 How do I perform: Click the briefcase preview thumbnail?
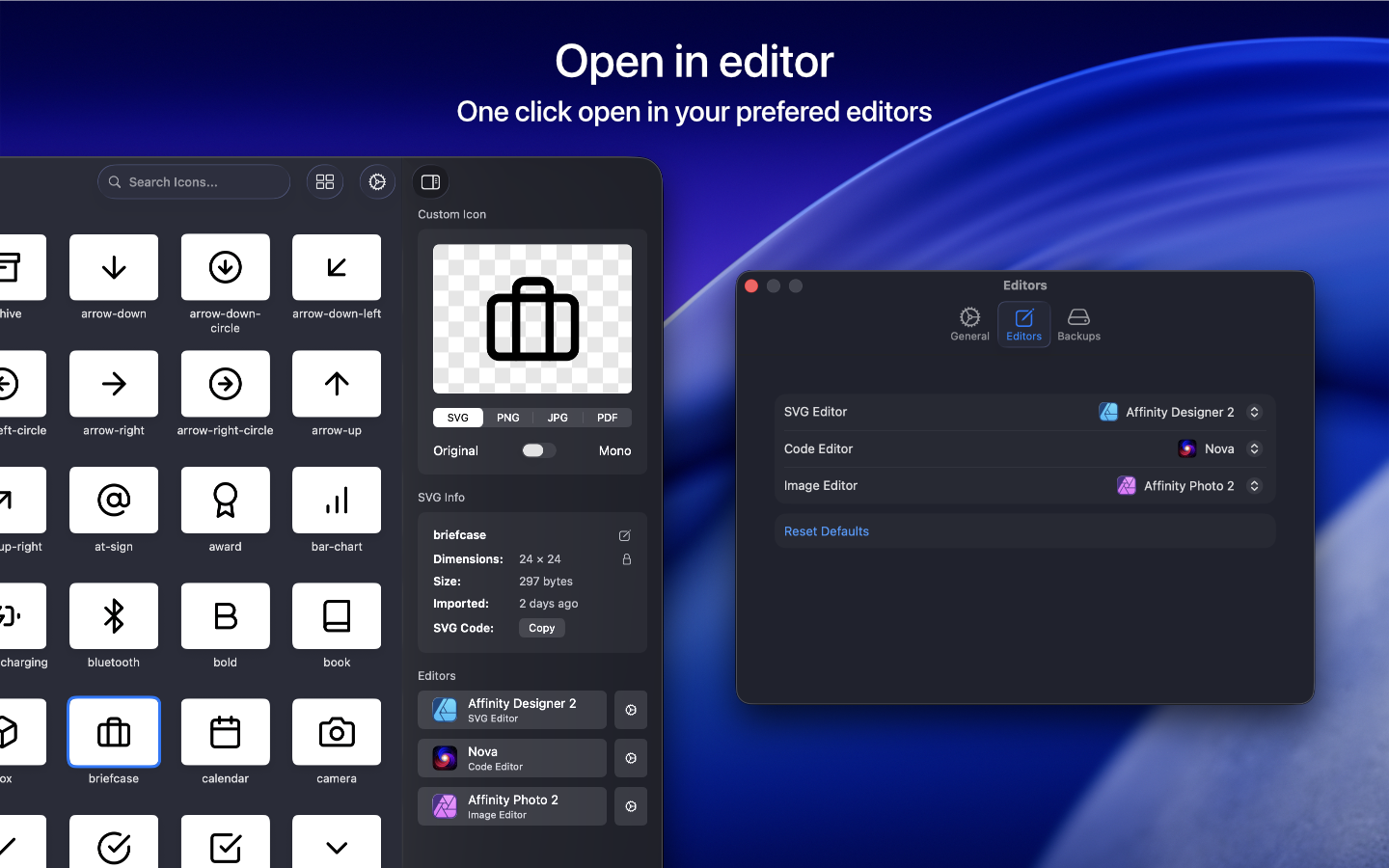coord(532,318)
